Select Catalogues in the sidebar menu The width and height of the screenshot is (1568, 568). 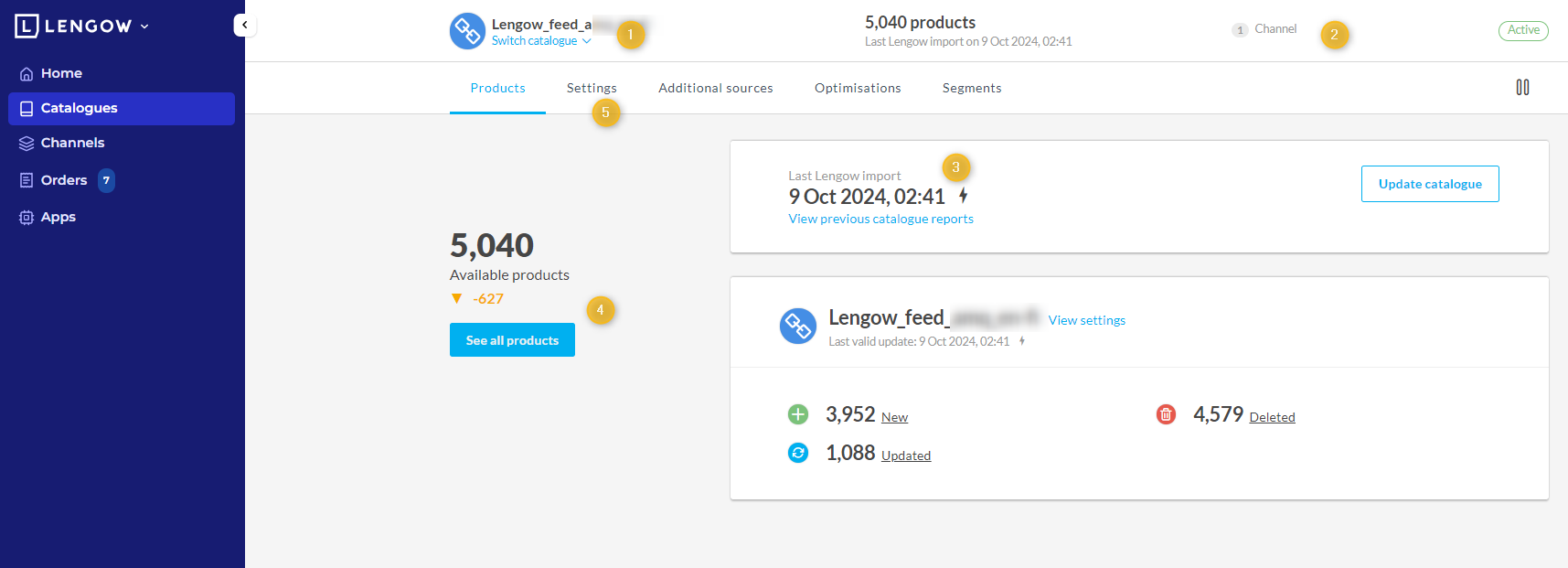pos(79,109)
